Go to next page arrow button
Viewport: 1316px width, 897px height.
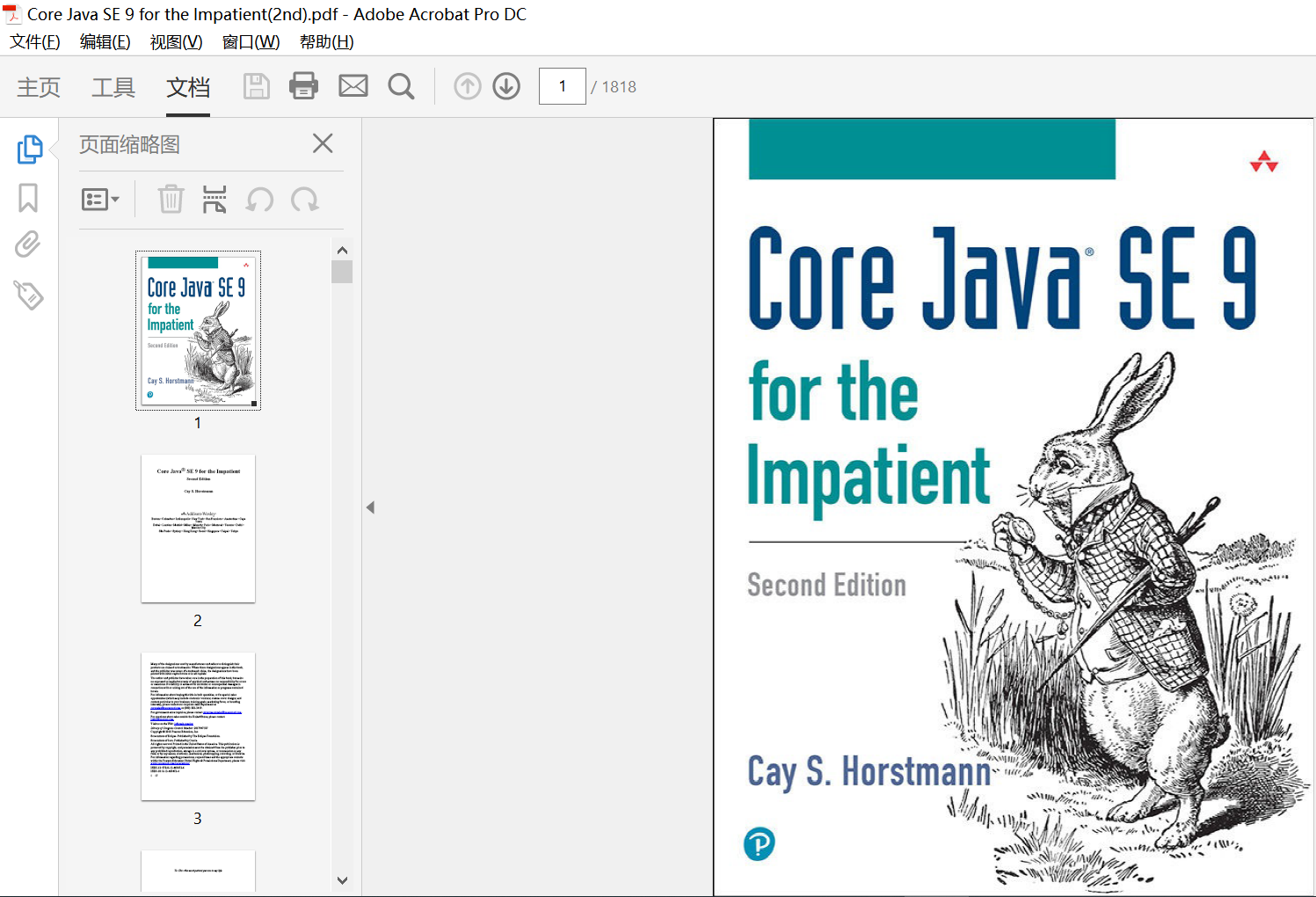tap(506, 86)
